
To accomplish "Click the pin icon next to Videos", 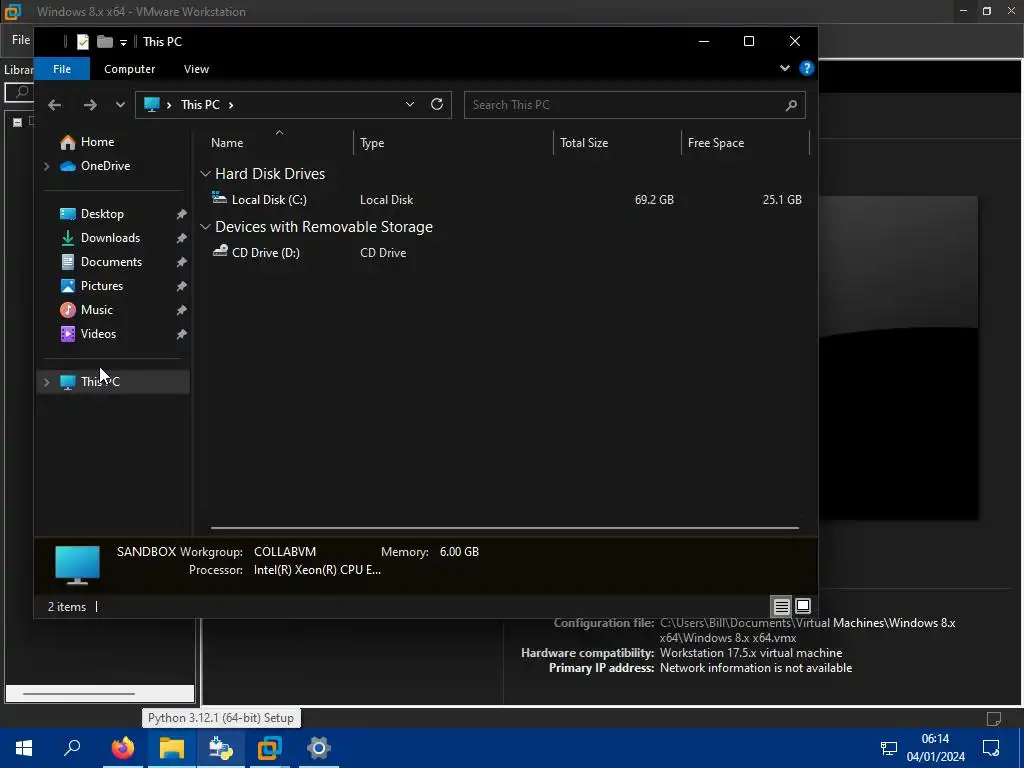I will (x=182, y=334).
